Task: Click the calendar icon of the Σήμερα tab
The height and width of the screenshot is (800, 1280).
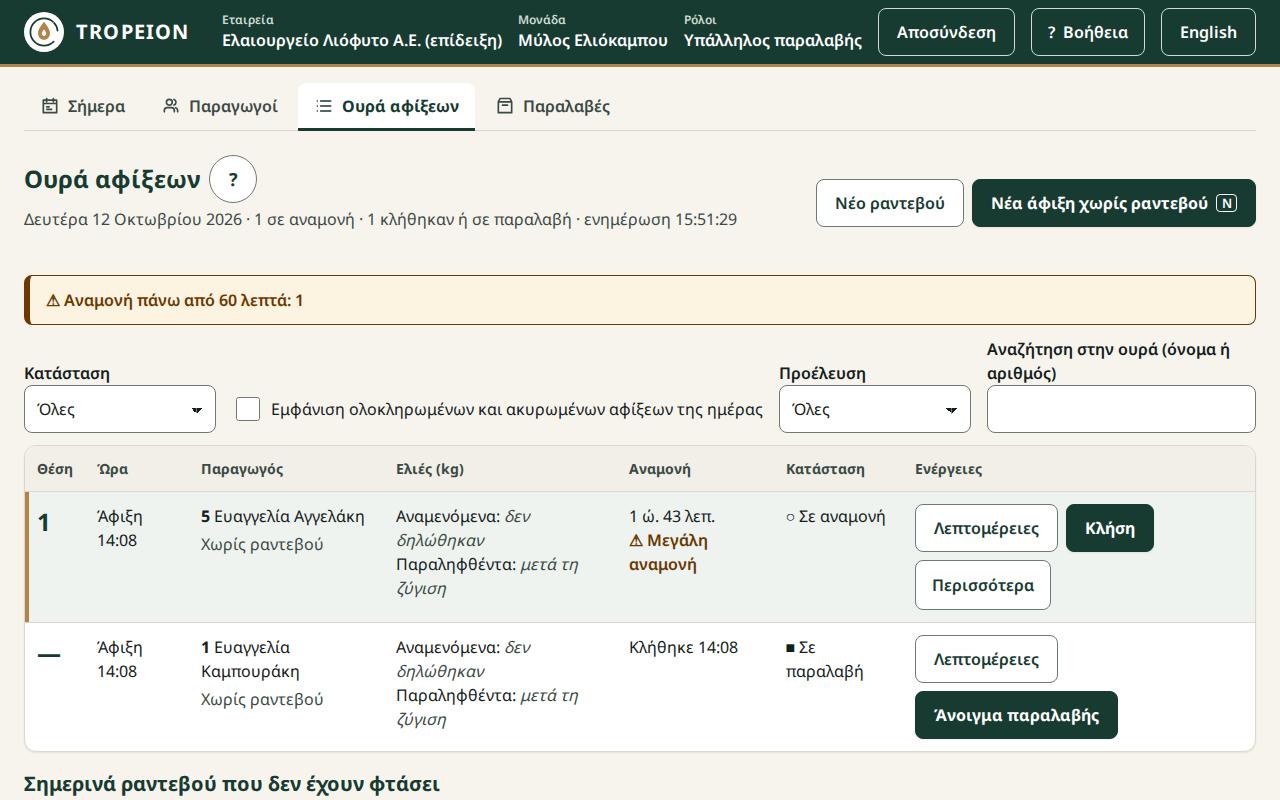Action: [x=50, y=106]
